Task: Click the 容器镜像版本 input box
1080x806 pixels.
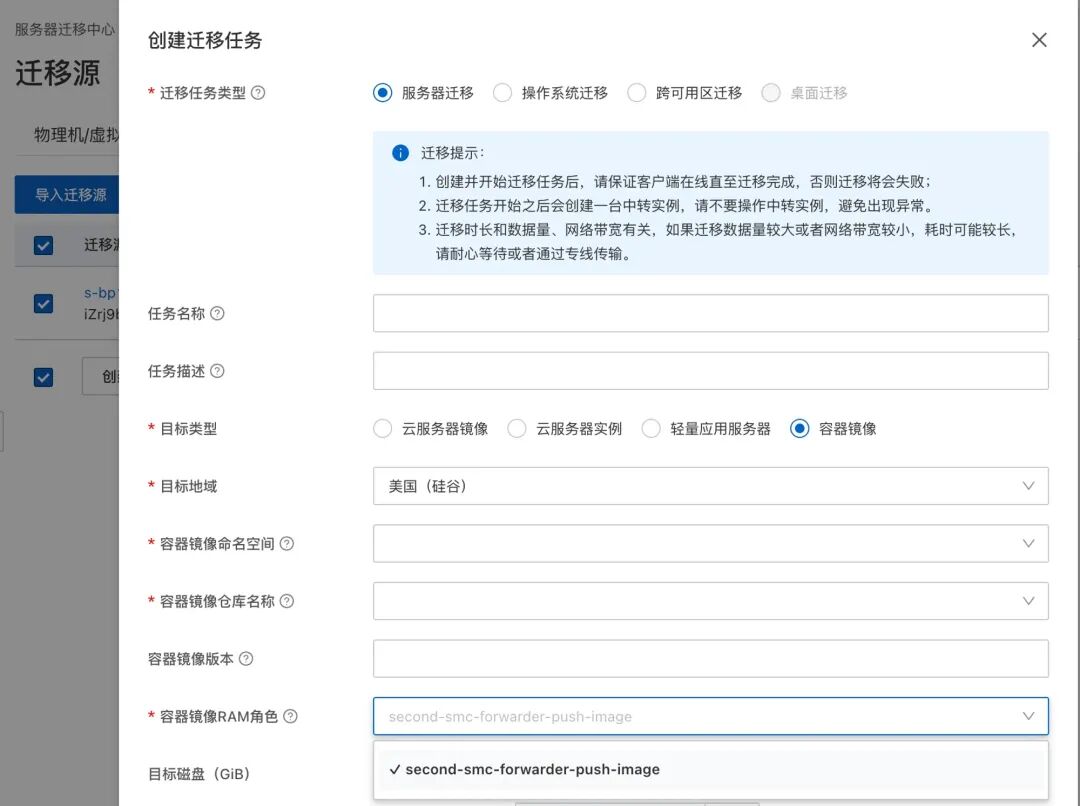Action: (x=711, y=659)
